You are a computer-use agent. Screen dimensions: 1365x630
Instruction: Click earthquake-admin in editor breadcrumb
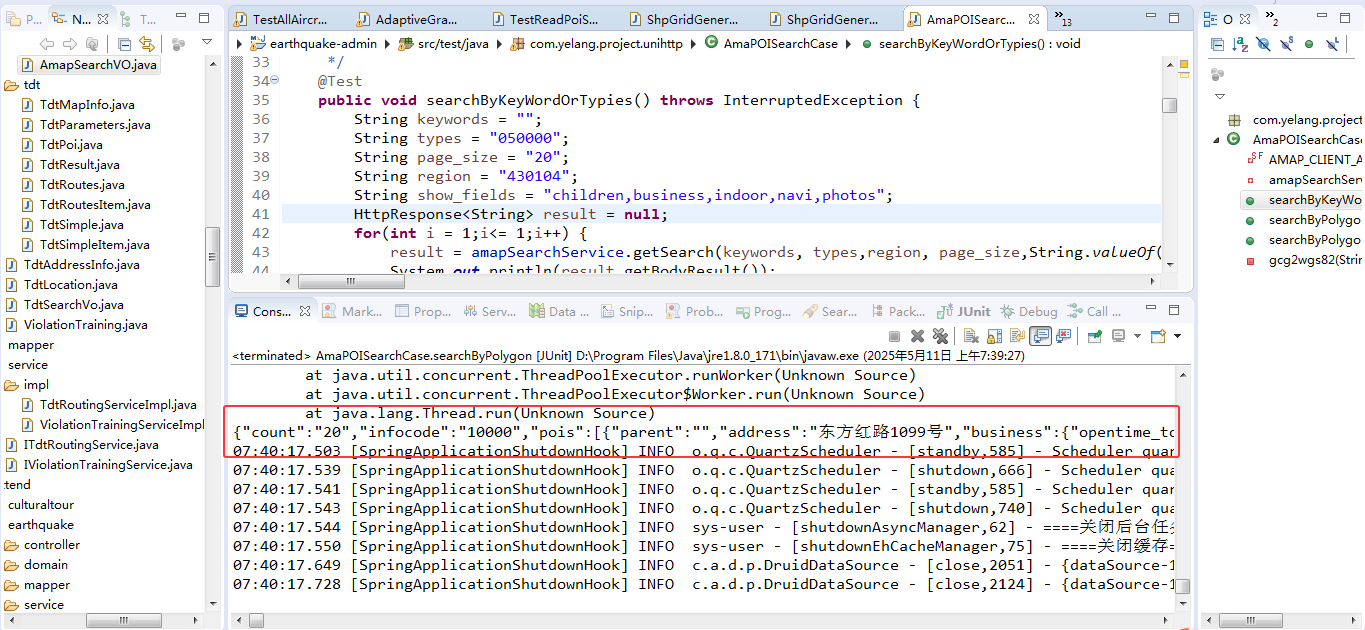click(x=313, y=43)
